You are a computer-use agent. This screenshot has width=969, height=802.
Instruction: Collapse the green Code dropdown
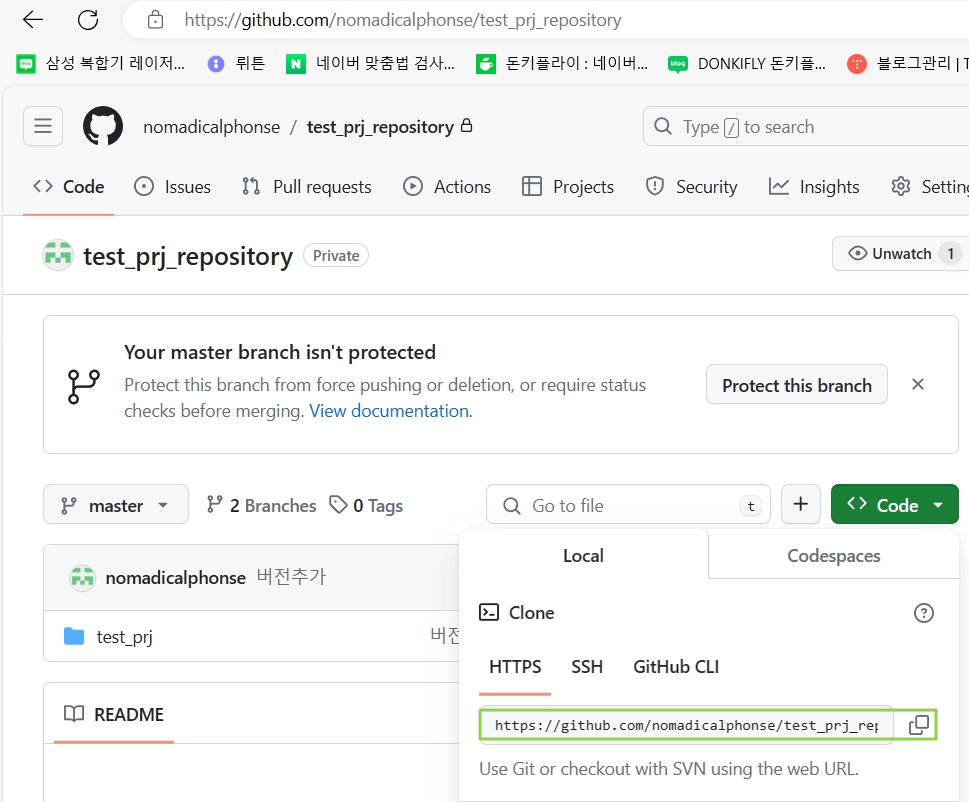pyautogui.click(x=894, y=504)
